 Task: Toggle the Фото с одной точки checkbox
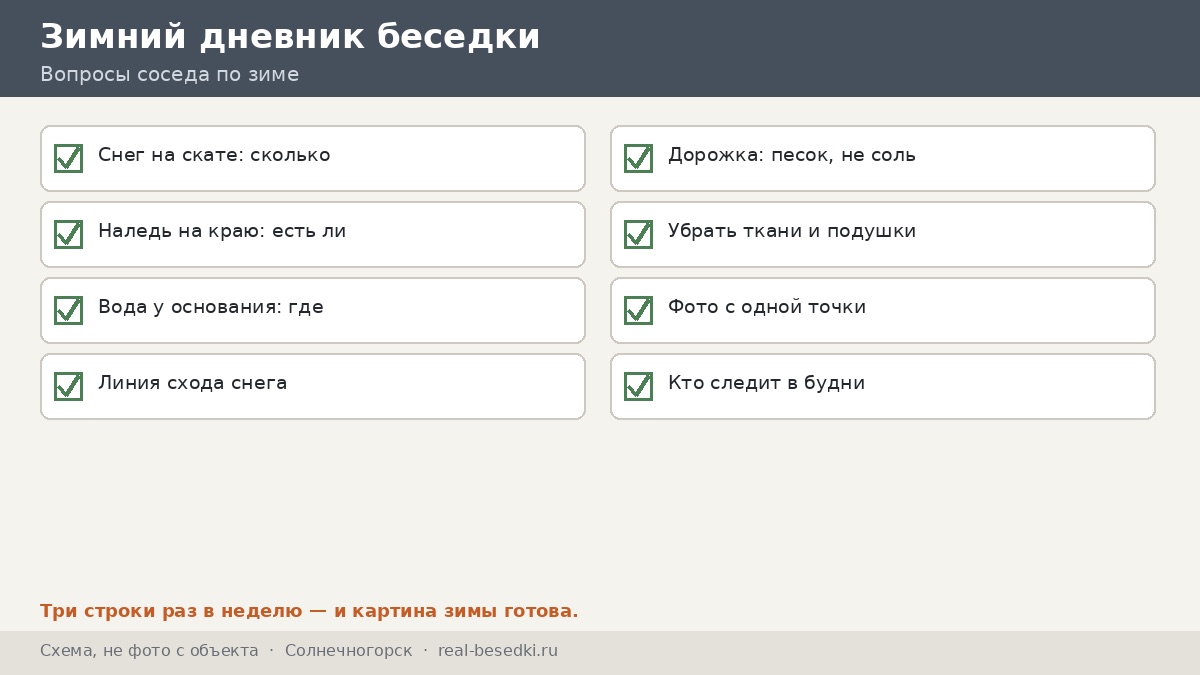pyautogui.click(x=638, y=310)
